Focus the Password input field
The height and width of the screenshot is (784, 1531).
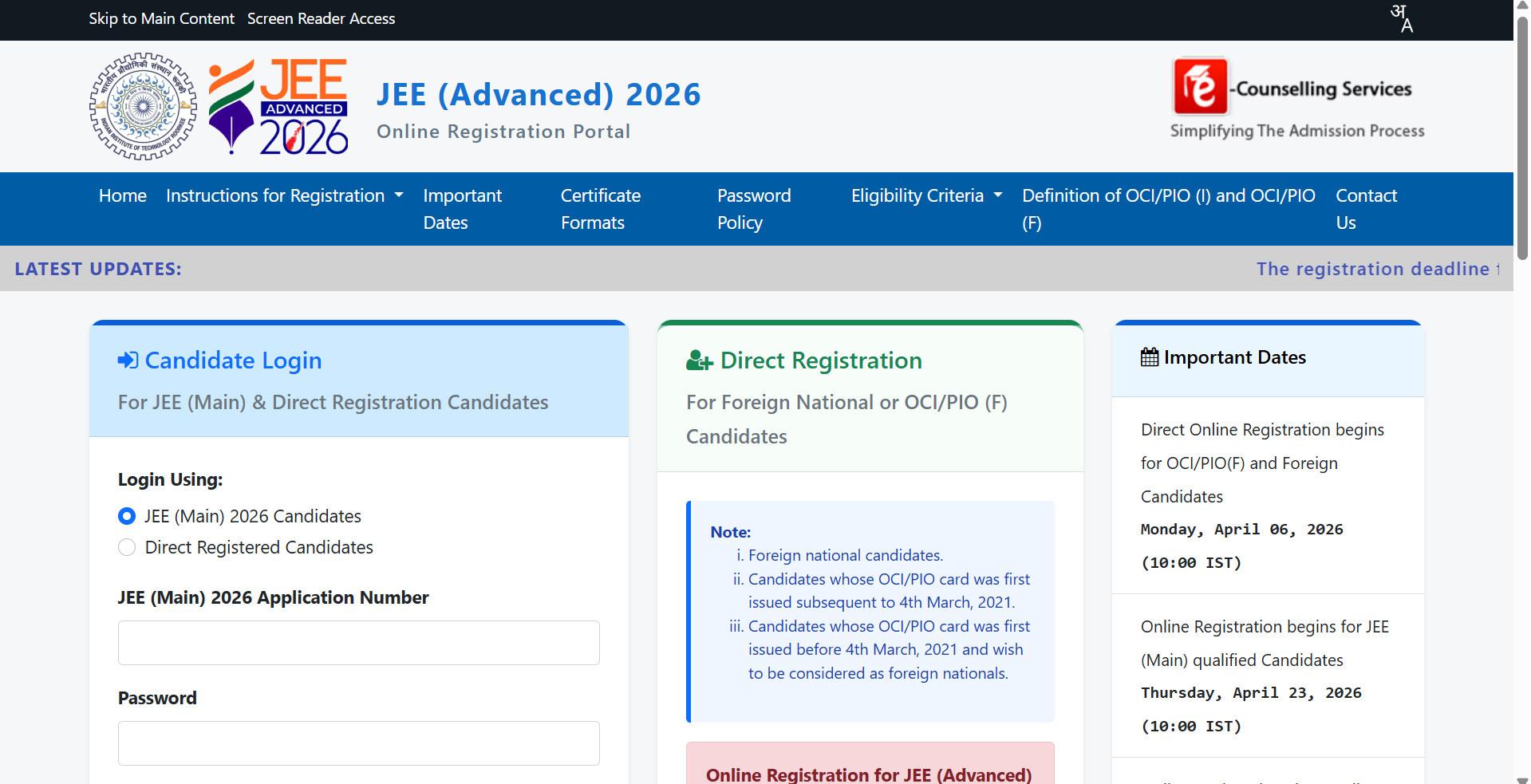[x=359, y=743]
